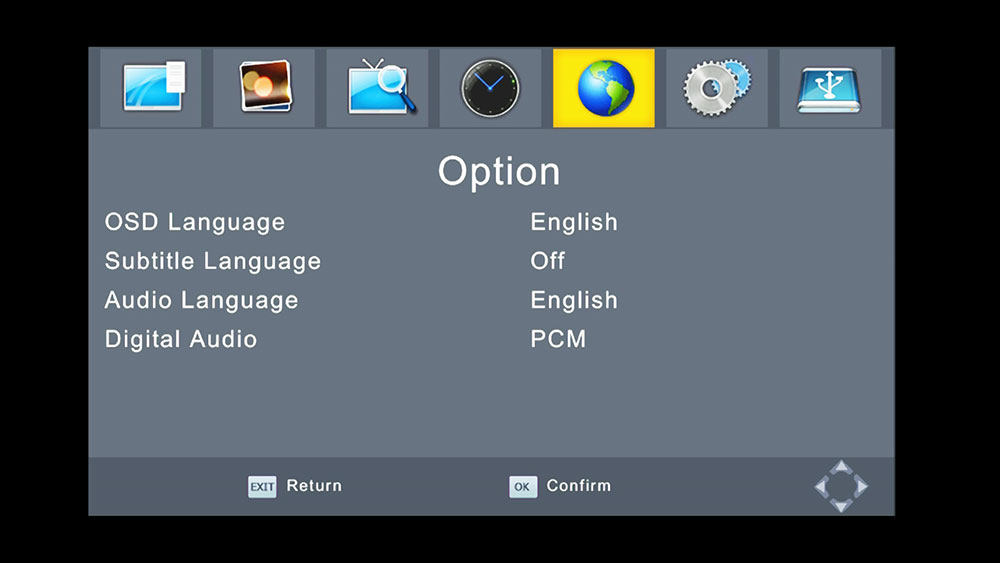The width and height of the screenshot is (1000, 563).
Task: Click the Return label
Action: click(314, 485)
